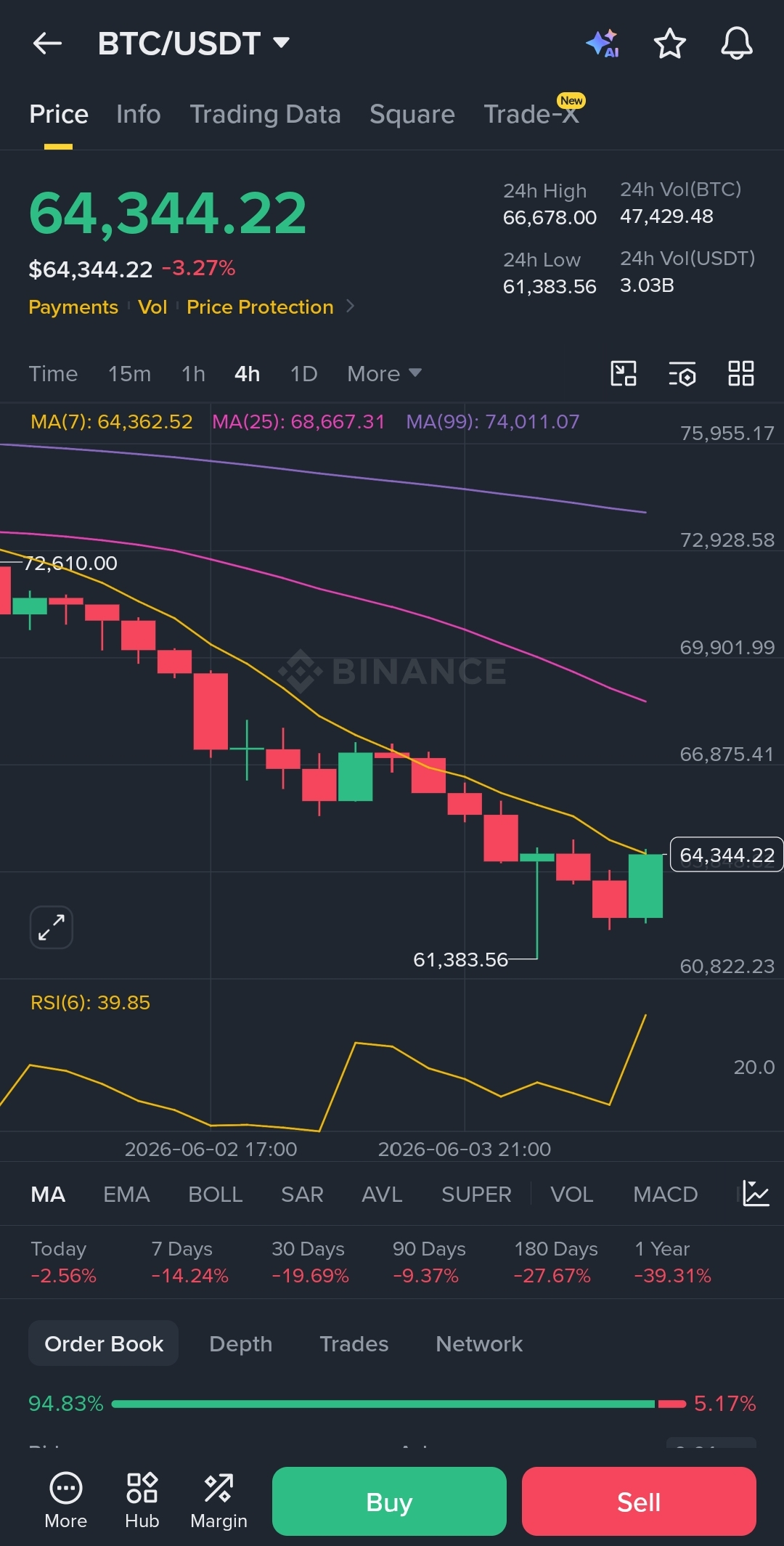Image resolution: width=784 pixels, height=1546 pixels.
Task: Tap the RSI(6): 39.85 label
Action: click(90, 1002)
